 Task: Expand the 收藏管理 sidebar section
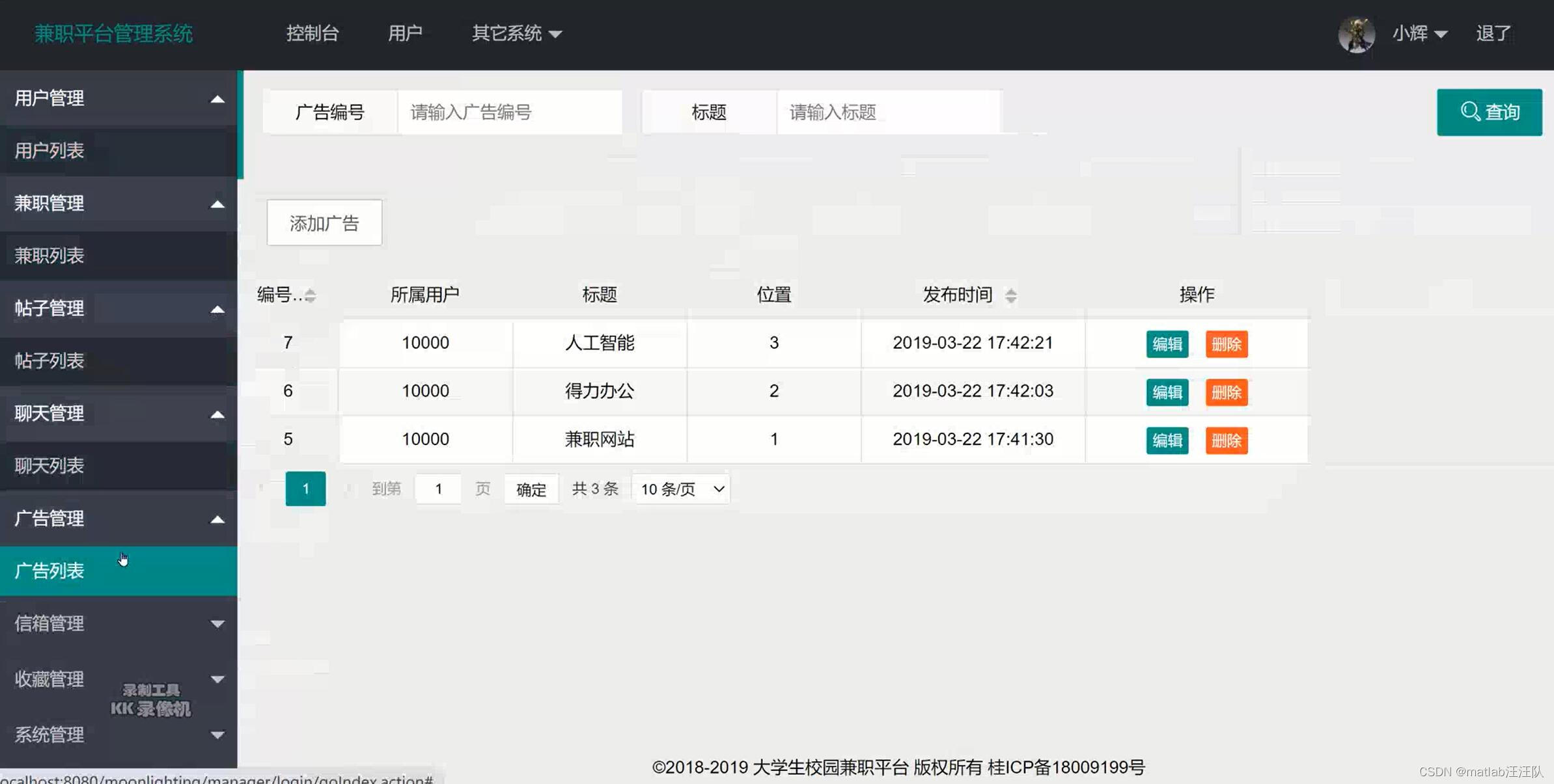tap(118, 679)
